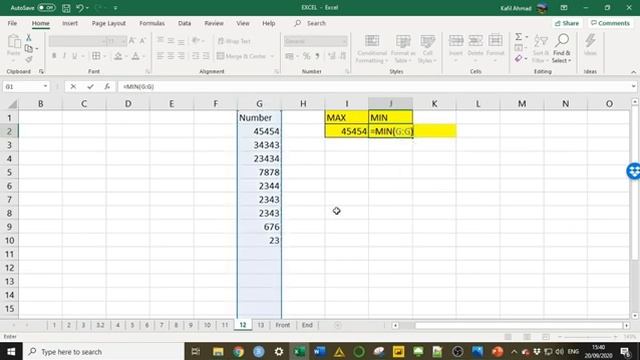Viewport: 640px width, 360px height.
Task: Click the Cut scissors icon
Action: [29, 38]
